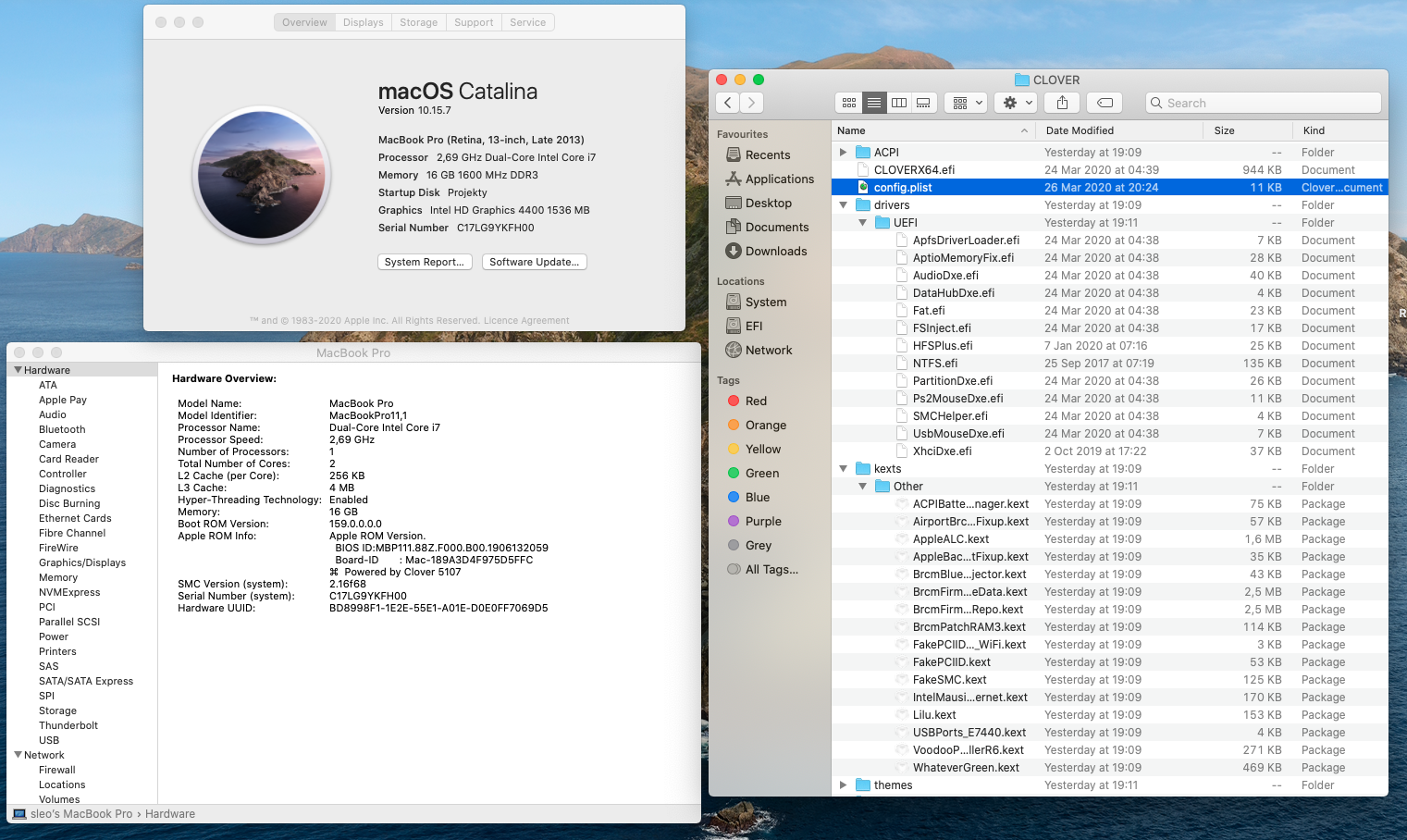Switch to the Support tab
The height and width of the screenshot is (840, 1407).
click(474, 22)
